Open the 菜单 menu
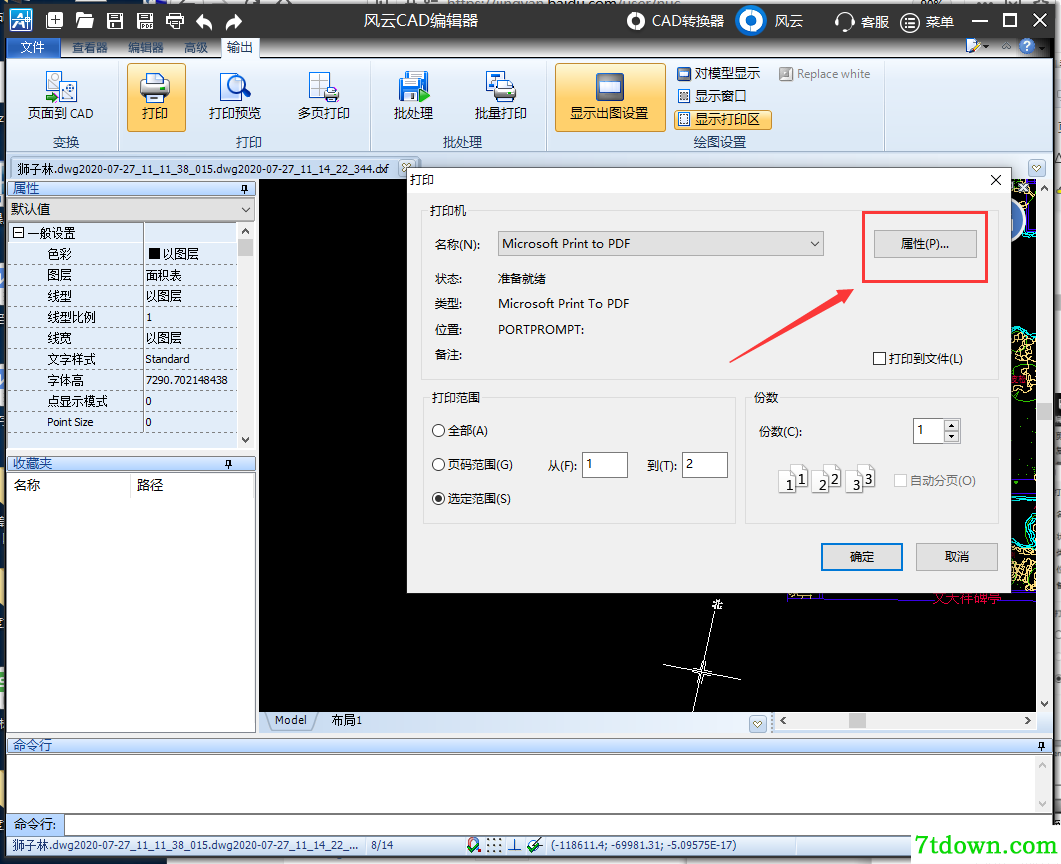Screen dimensions: 1061x864 (927, 22)
